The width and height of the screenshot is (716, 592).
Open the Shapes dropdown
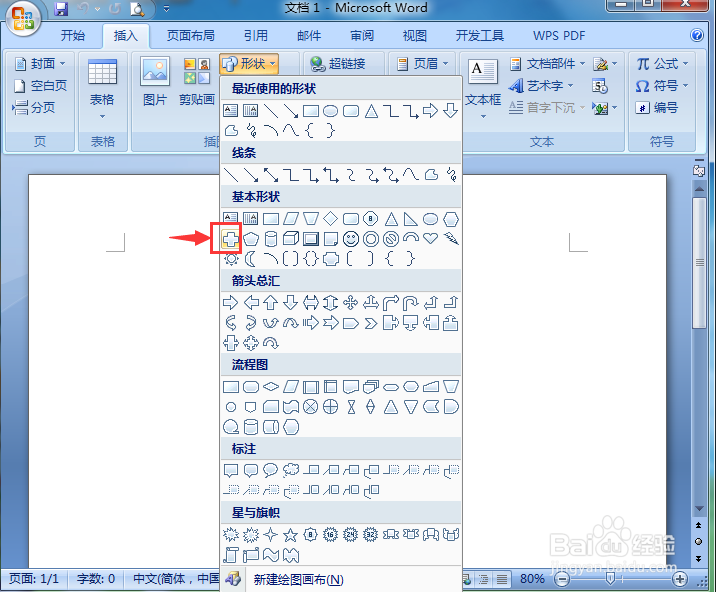point(249,63)
